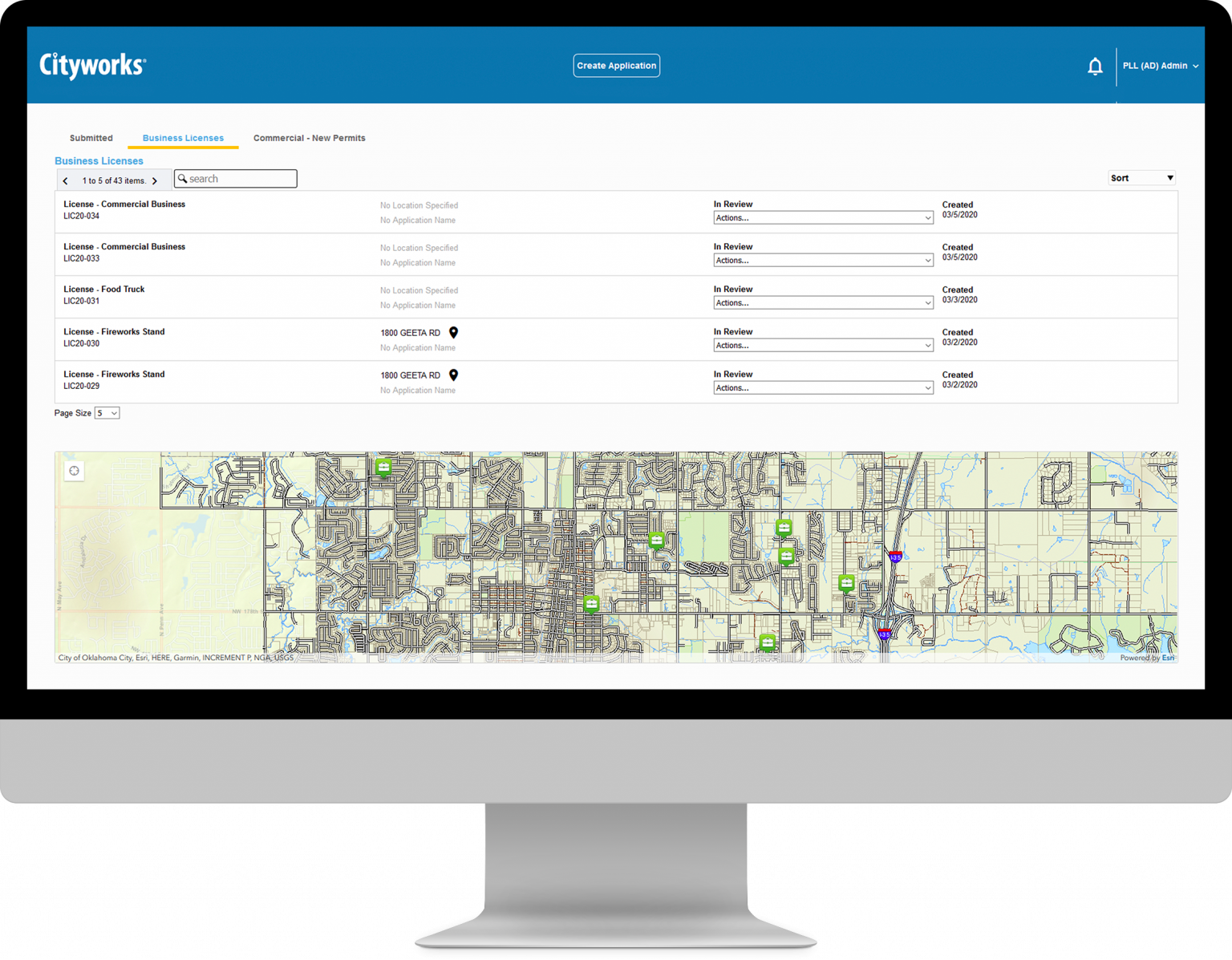Open PLL (AD) Admin user menu
This screenshot has width=1232, height=960.
pyautogui.click(x=1160, y=66)
